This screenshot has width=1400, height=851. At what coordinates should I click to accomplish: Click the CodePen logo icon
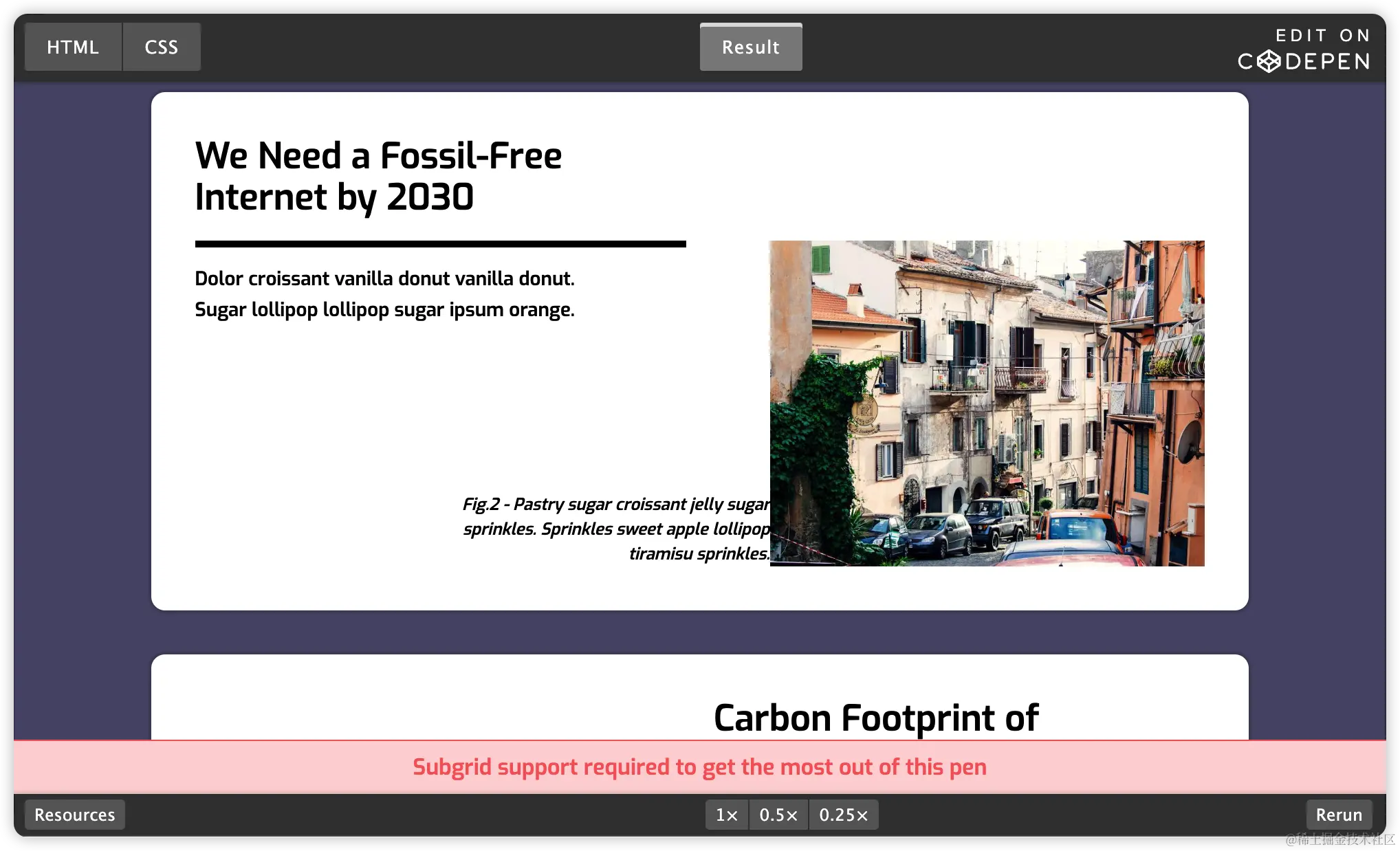coord(1269,62)
